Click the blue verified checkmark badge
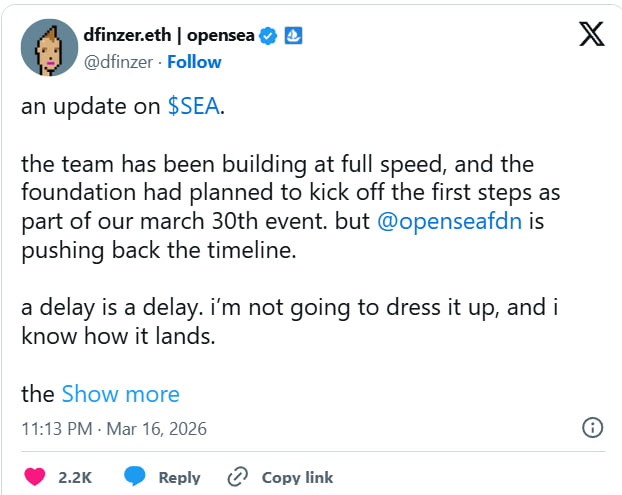Image resolution: width=622 pixels, height=495 pixels. click(269, 37)
